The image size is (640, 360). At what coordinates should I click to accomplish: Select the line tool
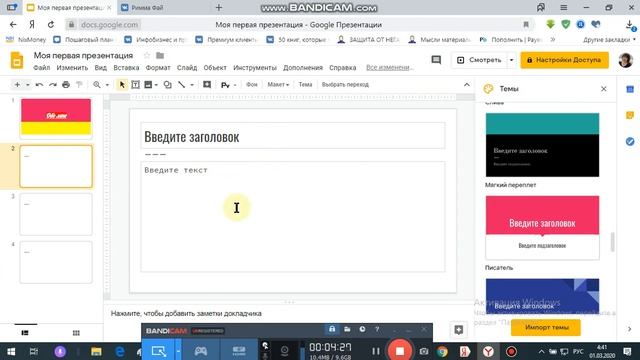point(182,84)
